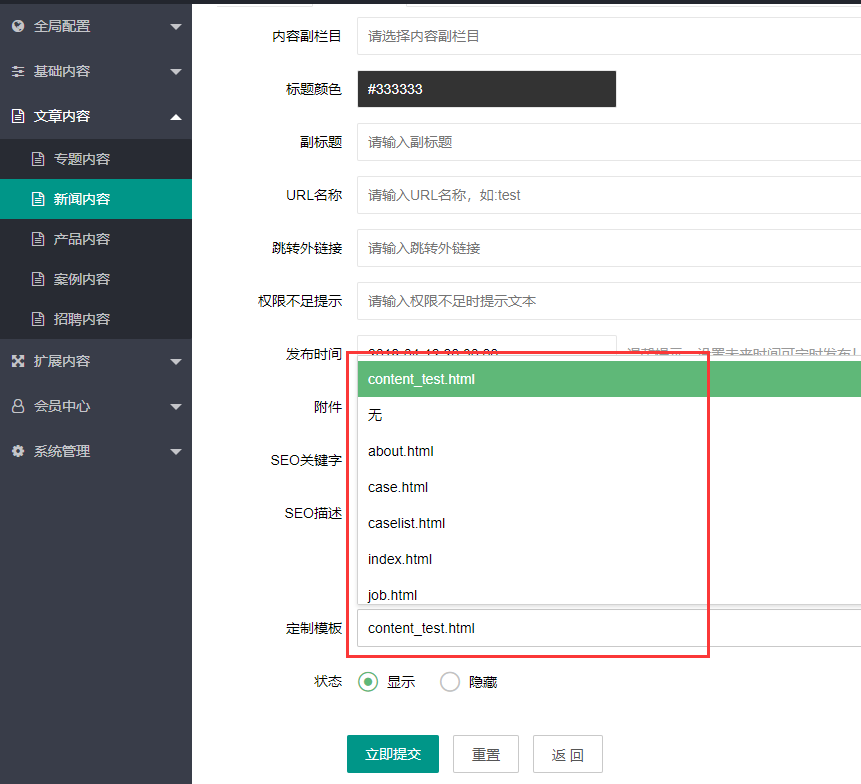Open the 标题颜色 #333333 color field

[x=486, y=89]
